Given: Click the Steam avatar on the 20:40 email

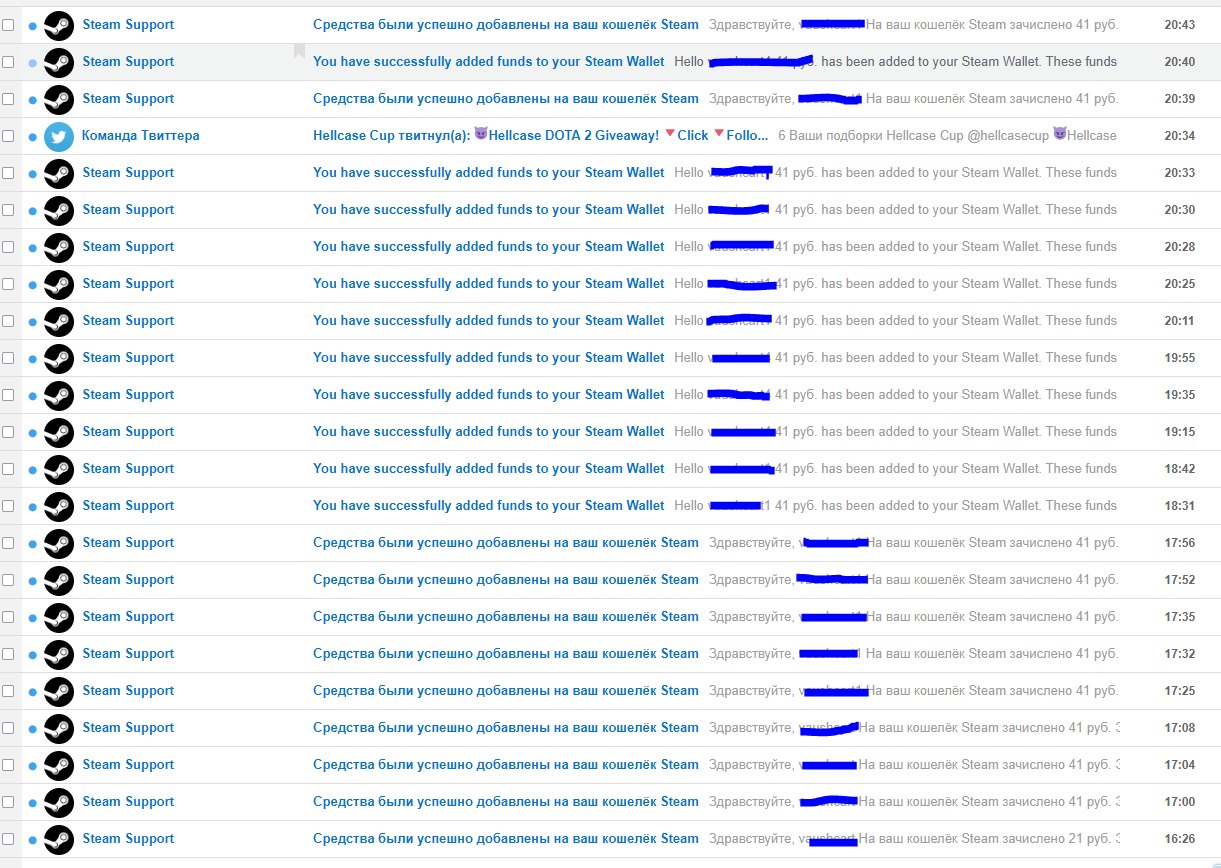Looking at the screenshot, I should click(x=59, y=62).
